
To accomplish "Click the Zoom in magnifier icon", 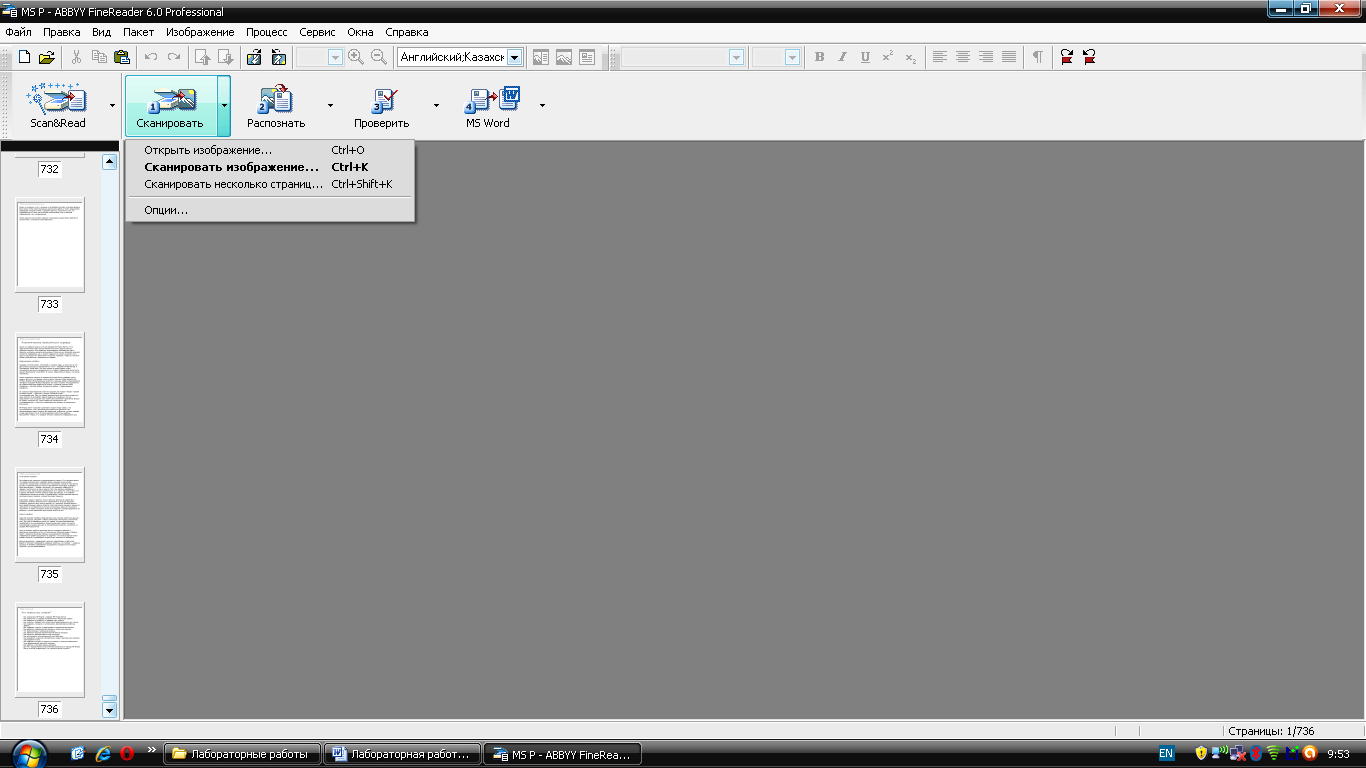I will point(356,57).
